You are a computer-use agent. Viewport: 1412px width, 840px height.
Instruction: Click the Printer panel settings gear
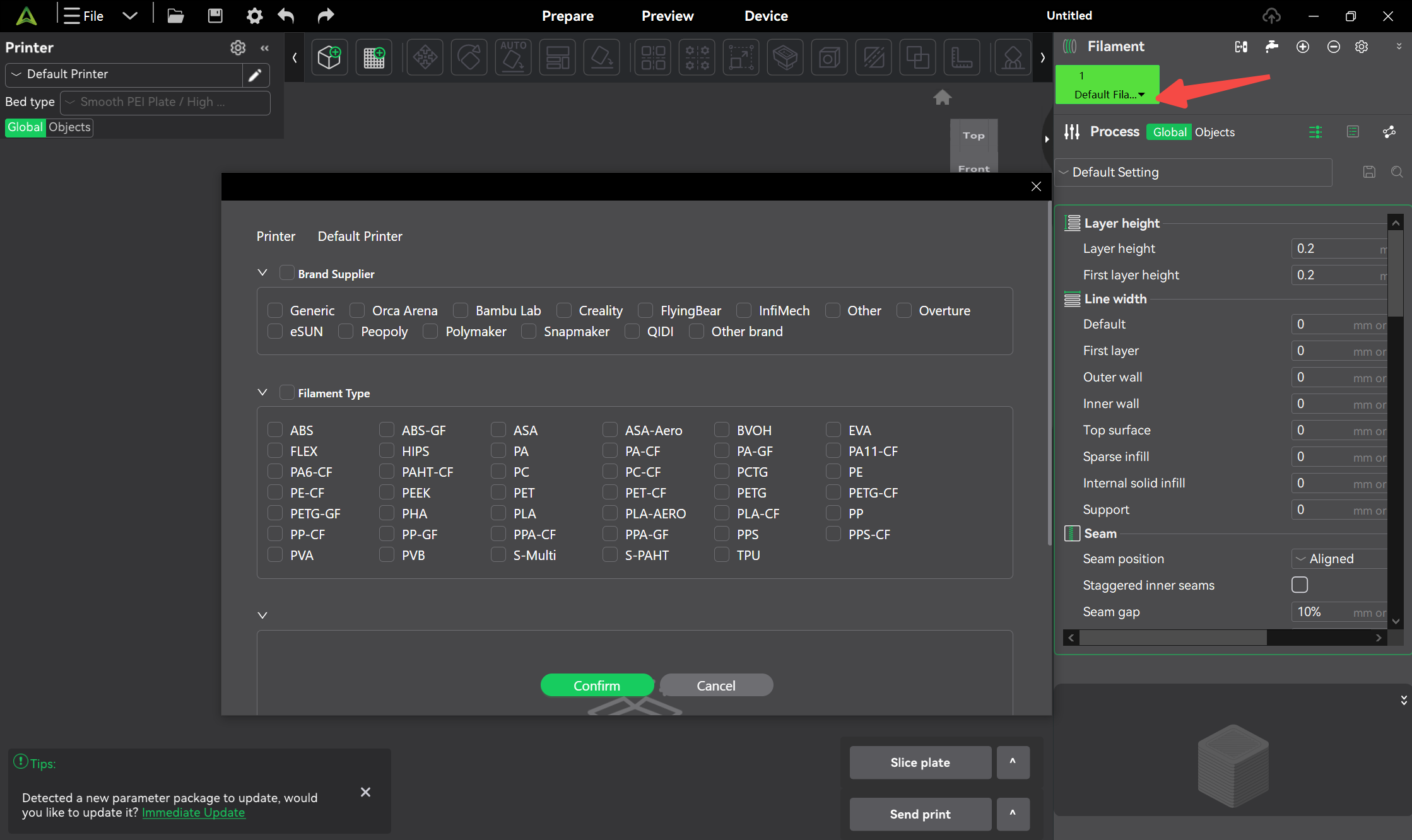point(238,47)
